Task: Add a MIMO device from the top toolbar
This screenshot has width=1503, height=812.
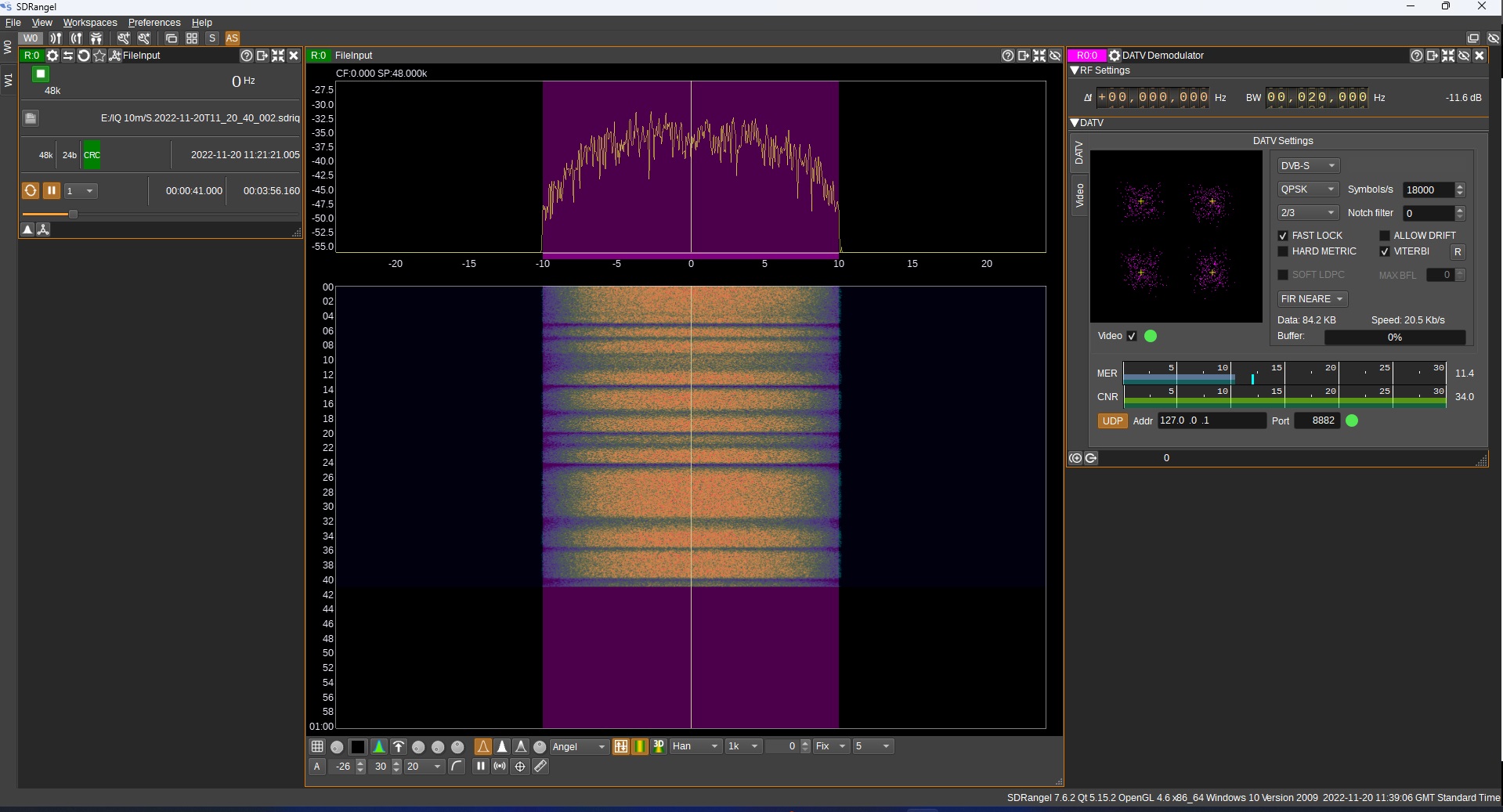Action: (96, 38)
